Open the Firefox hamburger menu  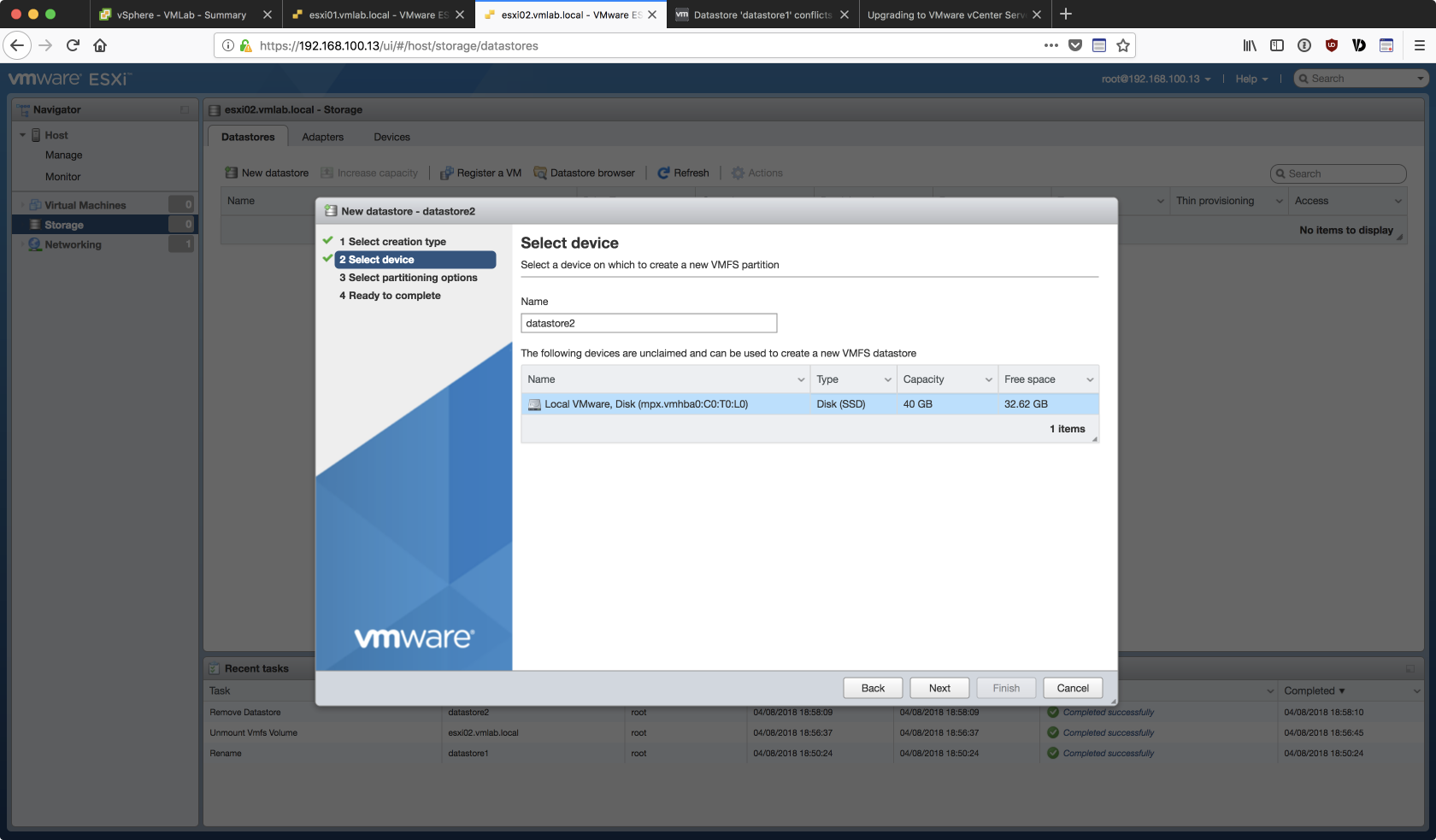(1419, 45)
